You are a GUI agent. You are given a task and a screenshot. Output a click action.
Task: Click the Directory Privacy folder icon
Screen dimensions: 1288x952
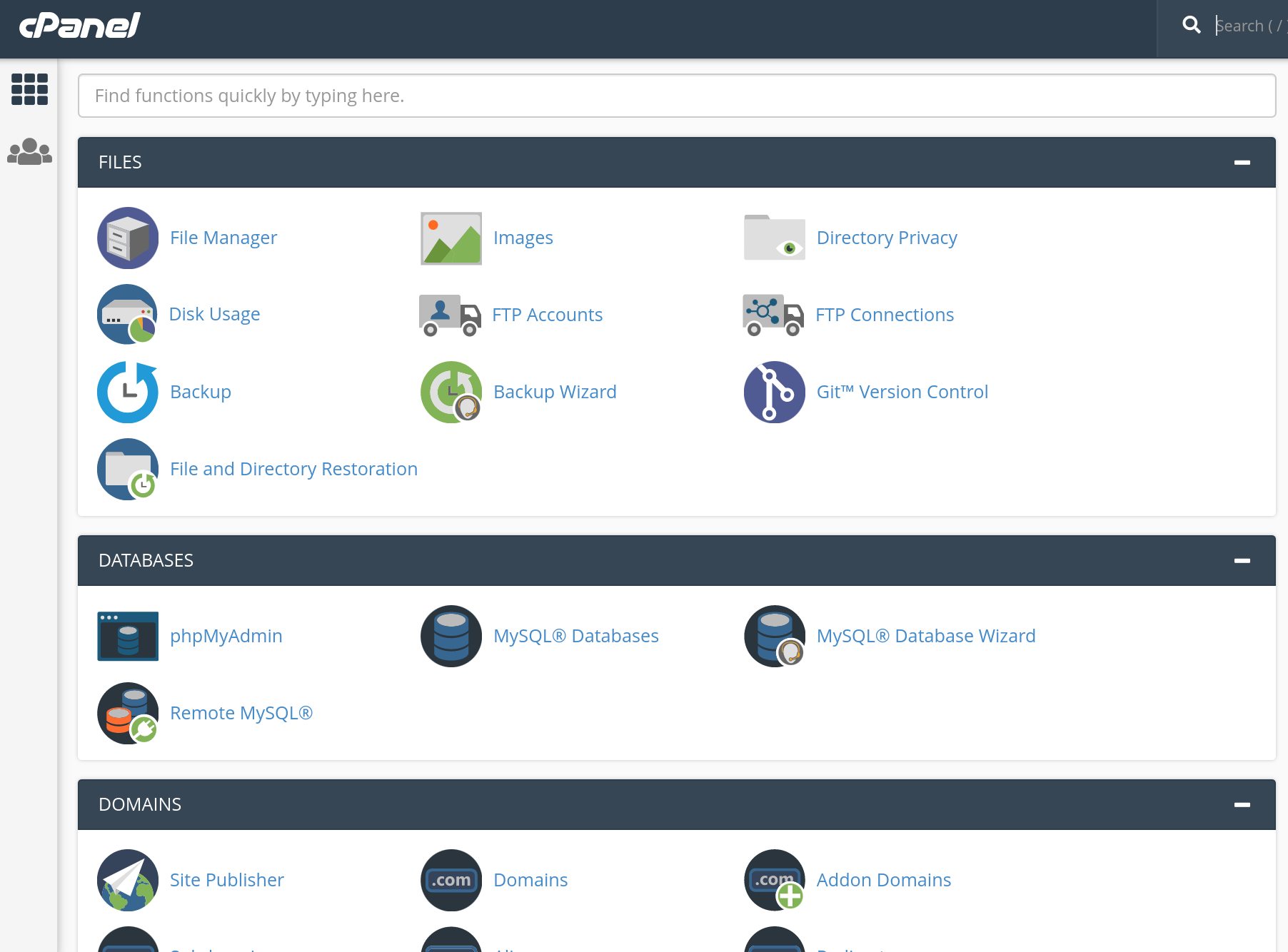[x=775, y=238]
